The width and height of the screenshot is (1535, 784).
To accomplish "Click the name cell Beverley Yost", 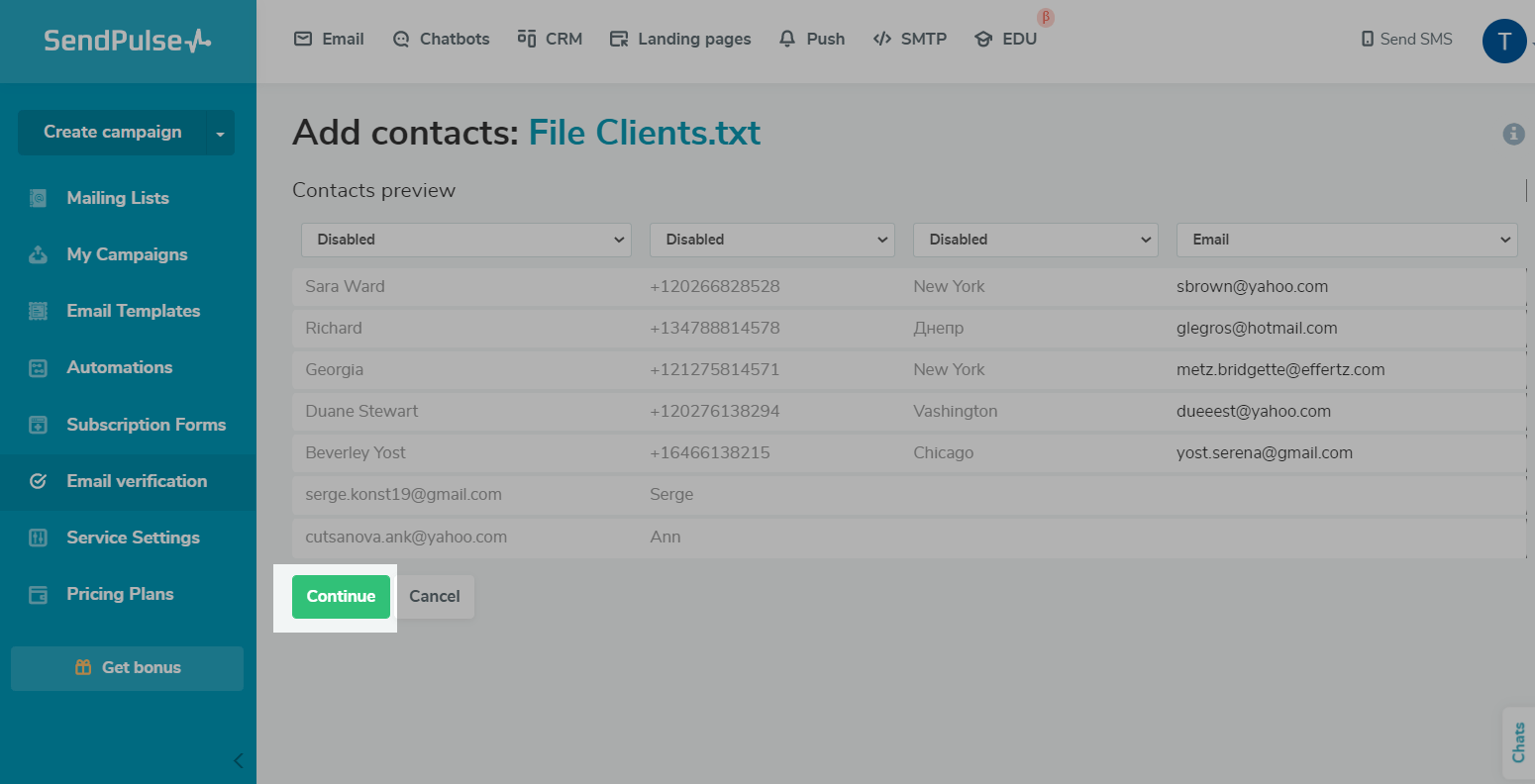I will pos(356,453).
